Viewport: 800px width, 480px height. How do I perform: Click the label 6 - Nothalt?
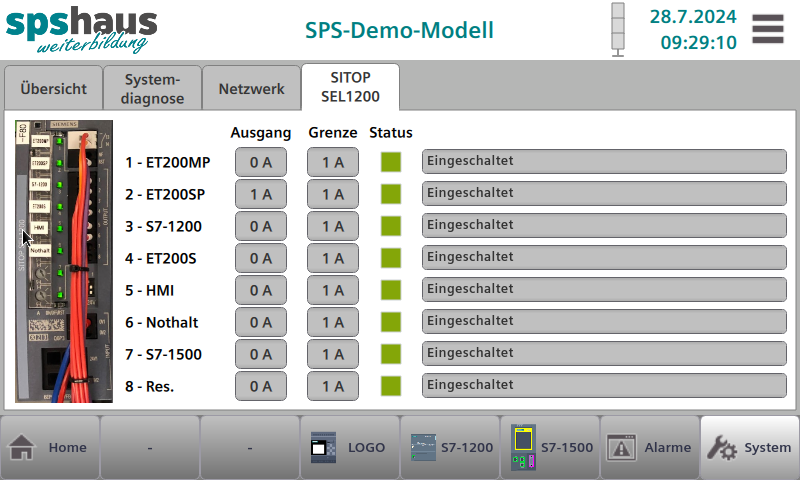[162, 322]
